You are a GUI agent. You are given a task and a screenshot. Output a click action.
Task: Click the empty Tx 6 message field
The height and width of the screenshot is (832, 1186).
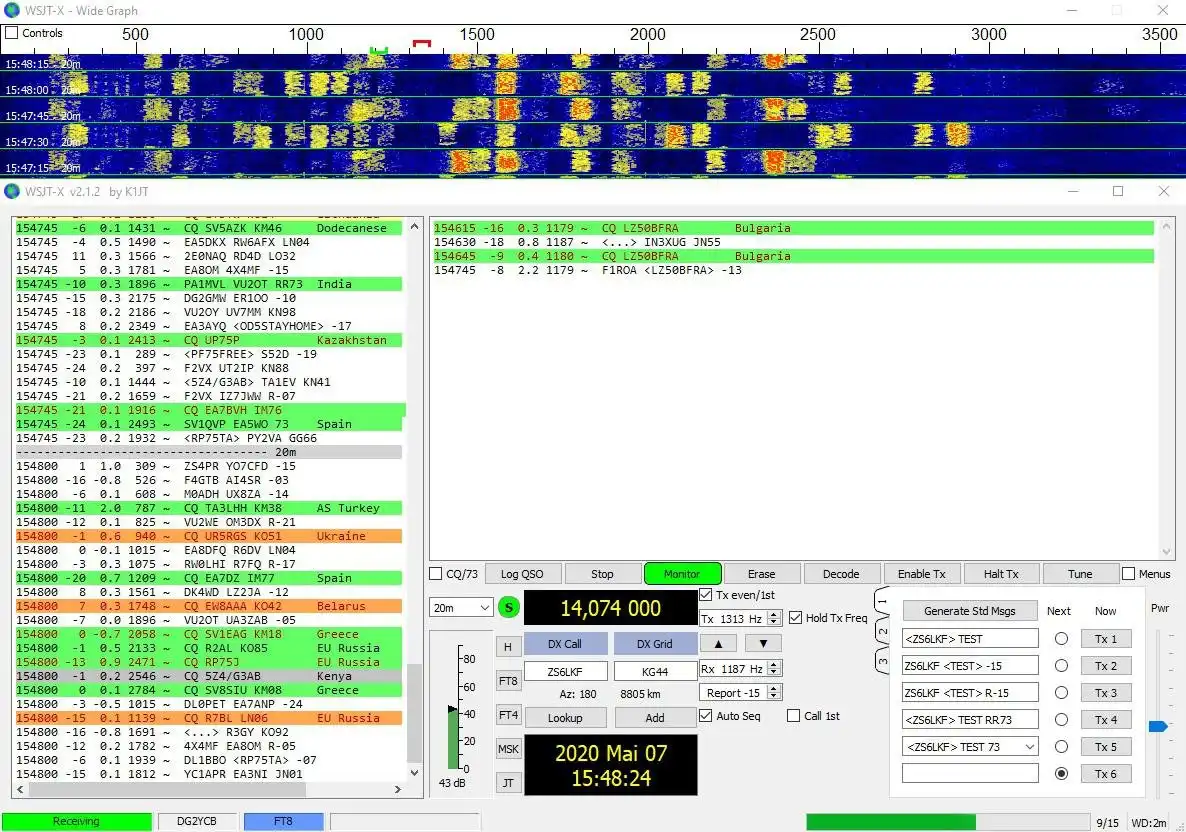(x=970, y=773)
